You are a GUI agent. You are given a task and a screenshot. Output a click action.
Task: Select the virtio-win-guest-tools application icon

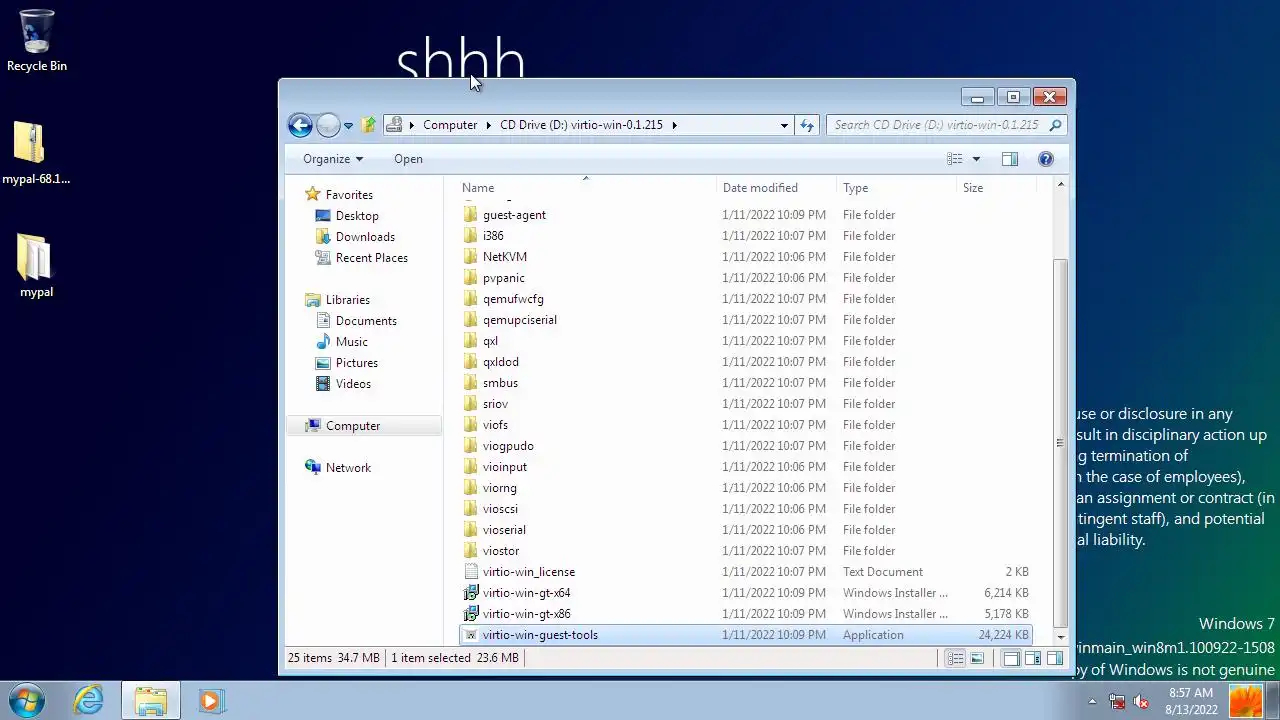[471, 635]
